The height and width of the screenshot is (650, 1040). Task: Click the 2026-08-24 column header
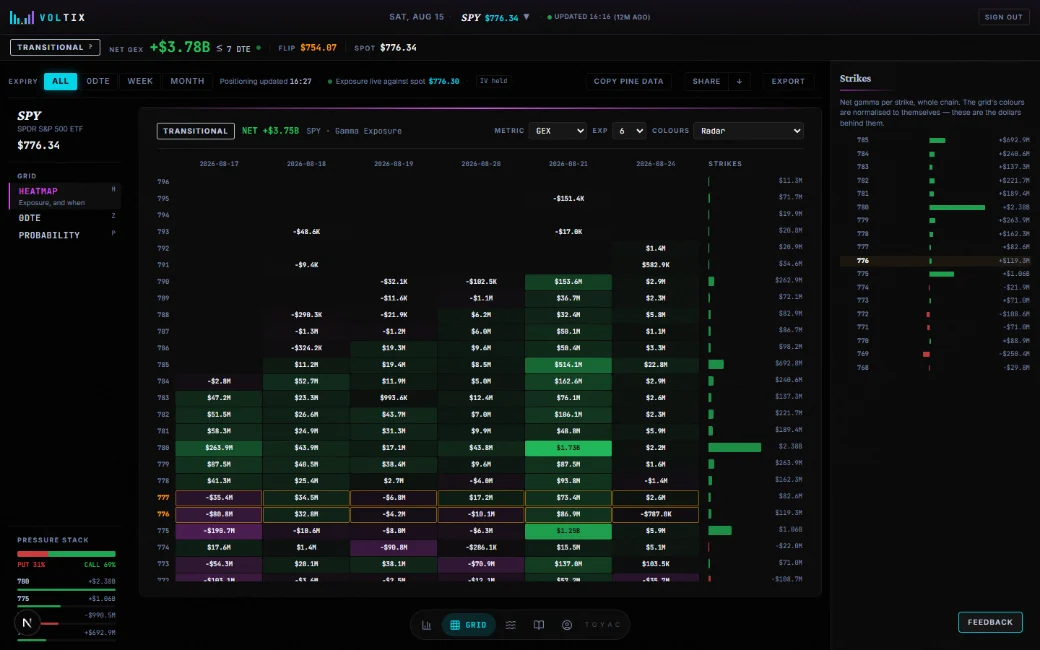click(x=655, y=163)
